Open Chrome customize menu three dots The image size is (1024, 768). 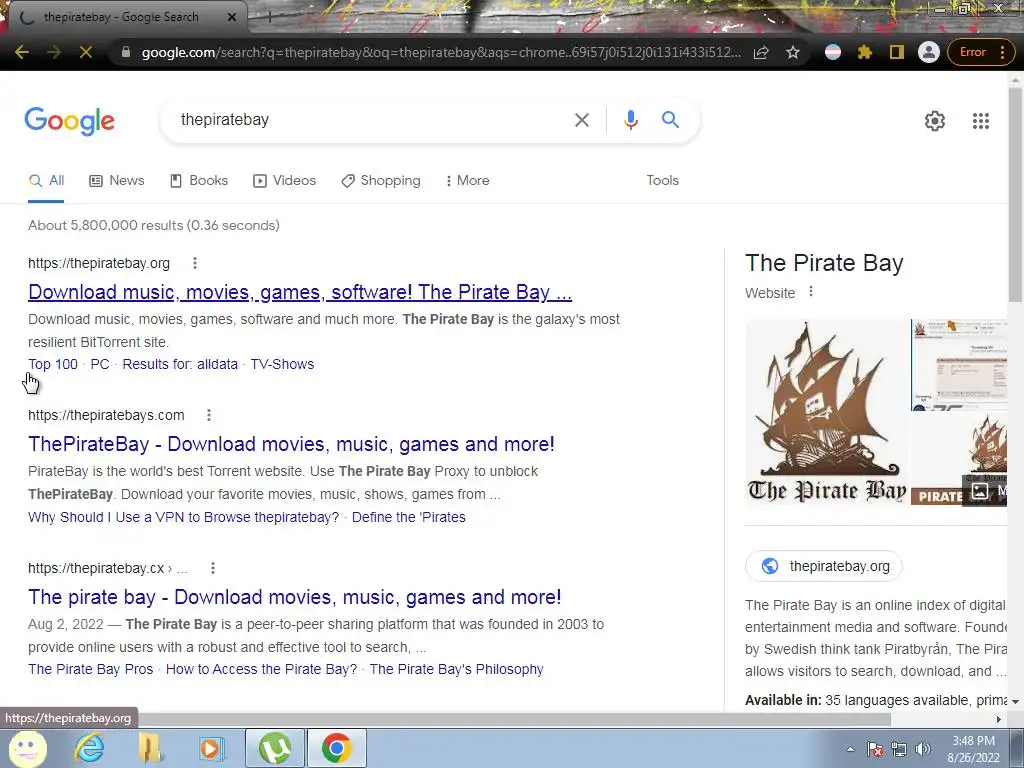tap(1002, 52)
